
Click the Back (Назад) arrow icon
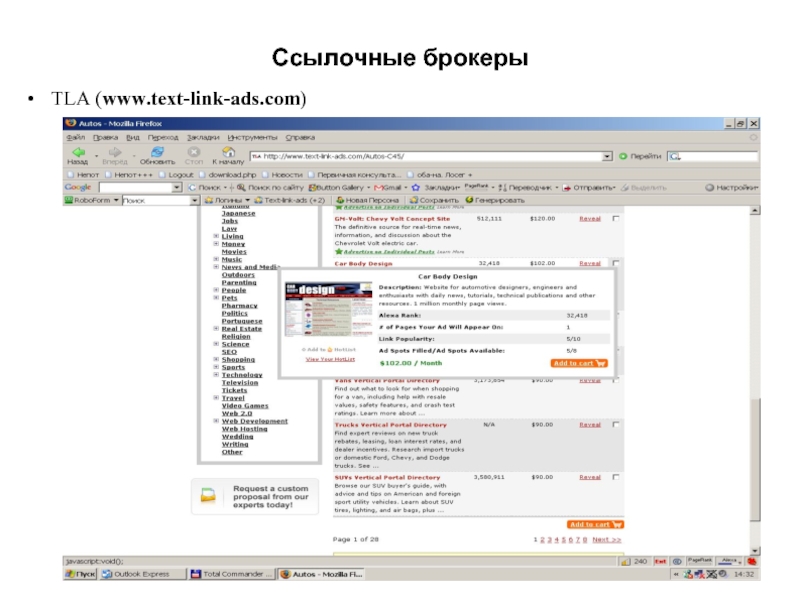(78, 152)
